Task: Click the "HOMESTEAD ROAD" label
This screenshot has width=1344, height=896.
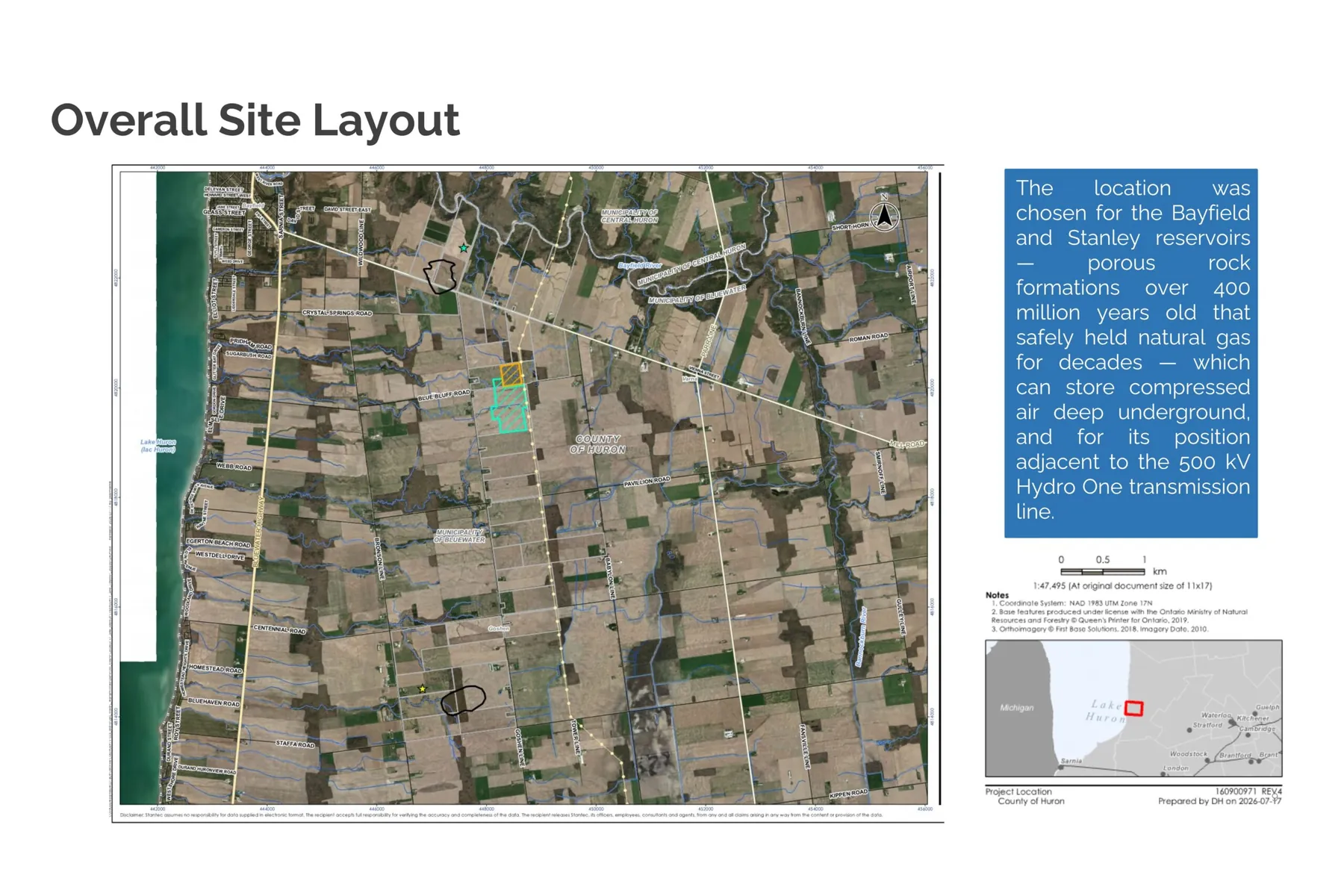Action: pos(215,669)
